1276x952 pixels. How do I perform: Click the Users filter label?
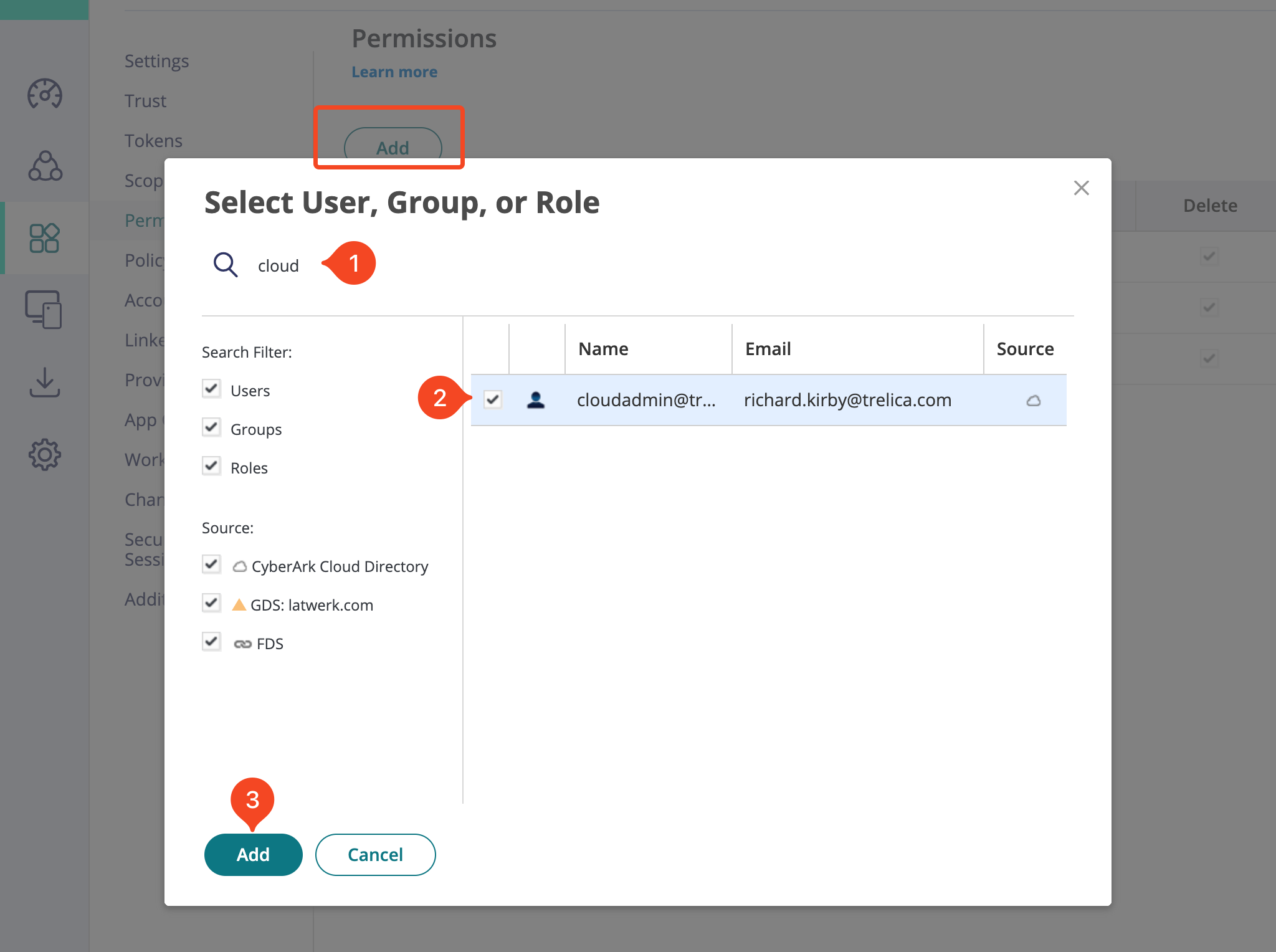(250, 391)
